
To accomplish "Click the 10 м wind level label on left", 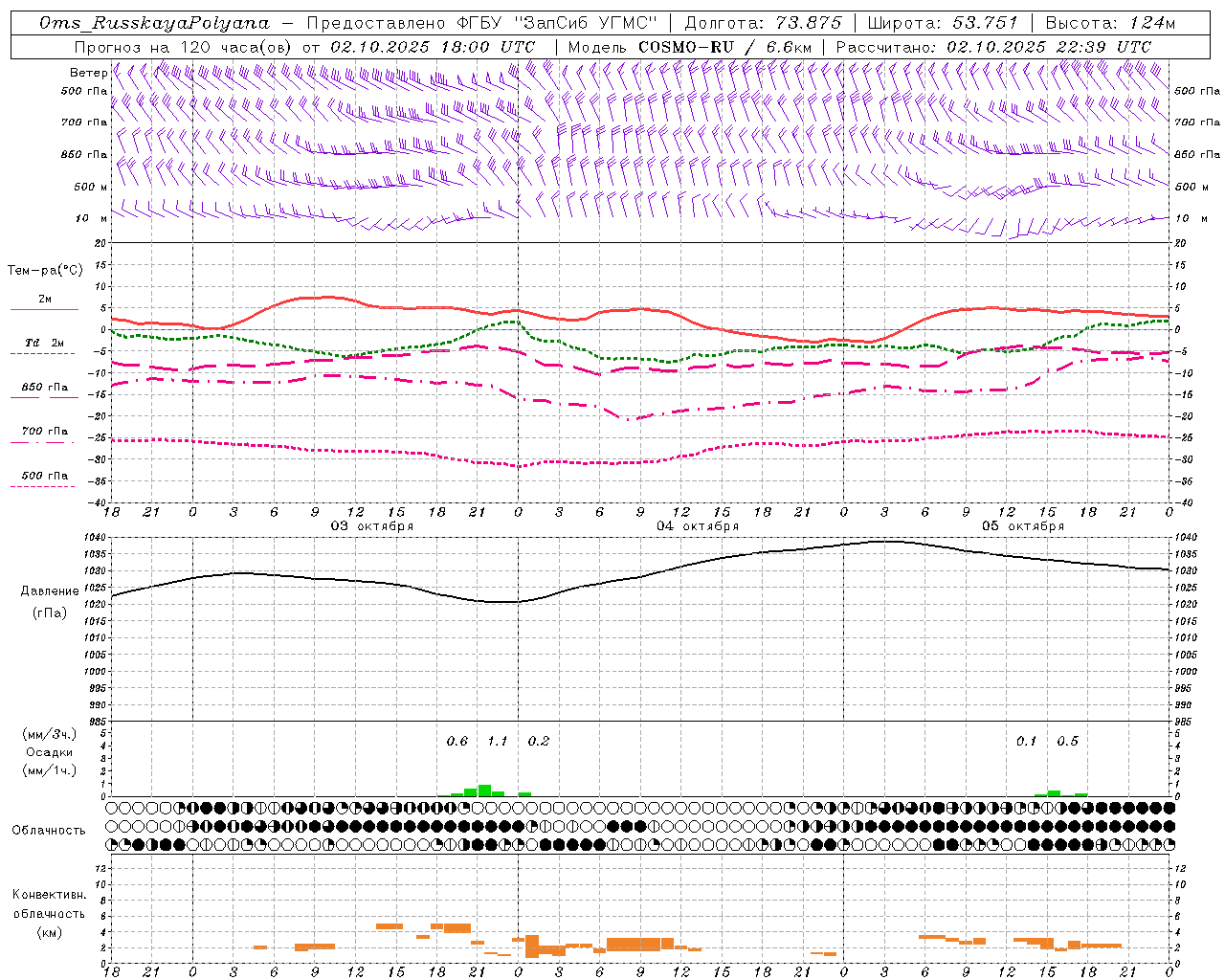I will click(x=92, y=218).
